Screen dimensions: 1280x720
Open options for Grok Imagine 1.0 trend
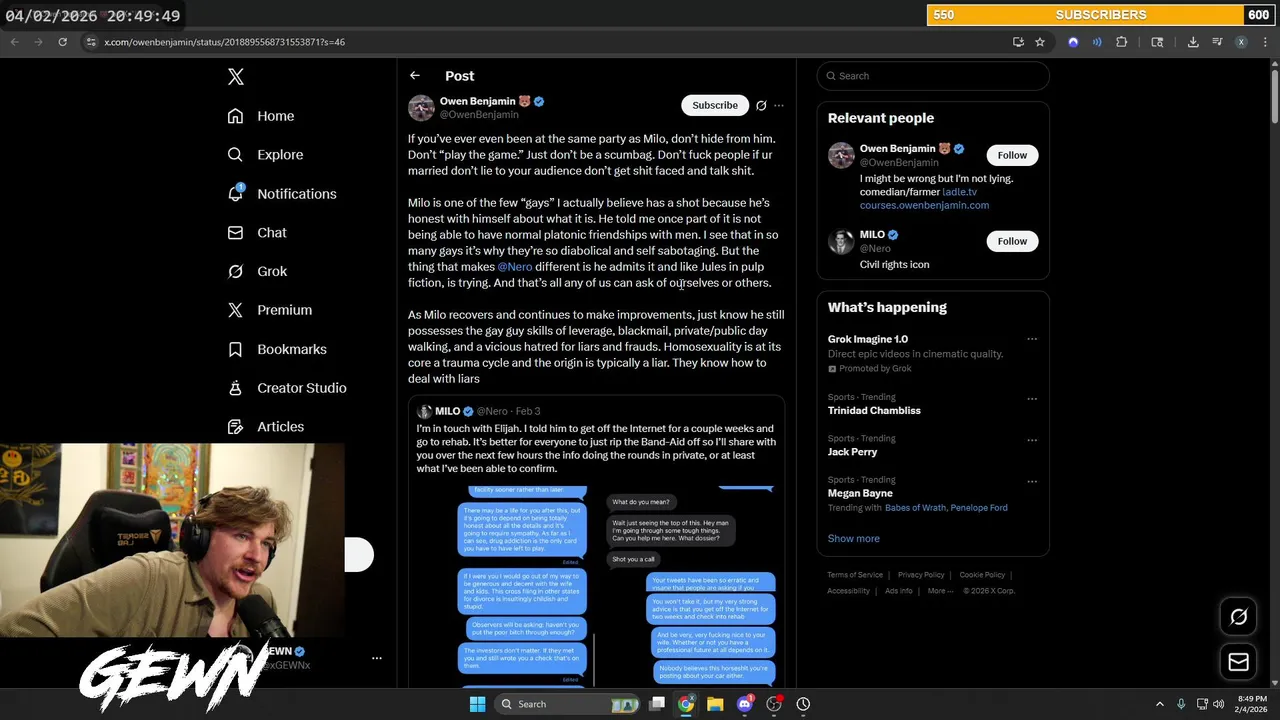1032,339
